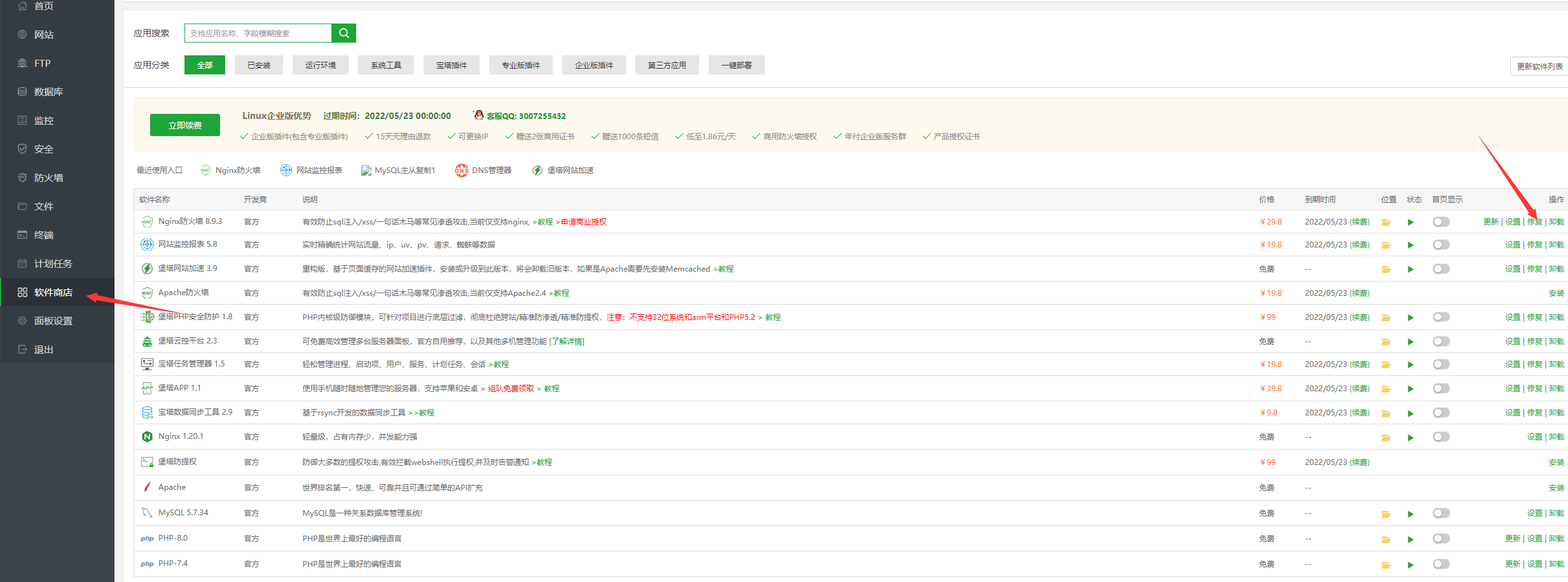1568x582 pixels.
Task: Focus the 应用搜索 input field
Action: 258,33
